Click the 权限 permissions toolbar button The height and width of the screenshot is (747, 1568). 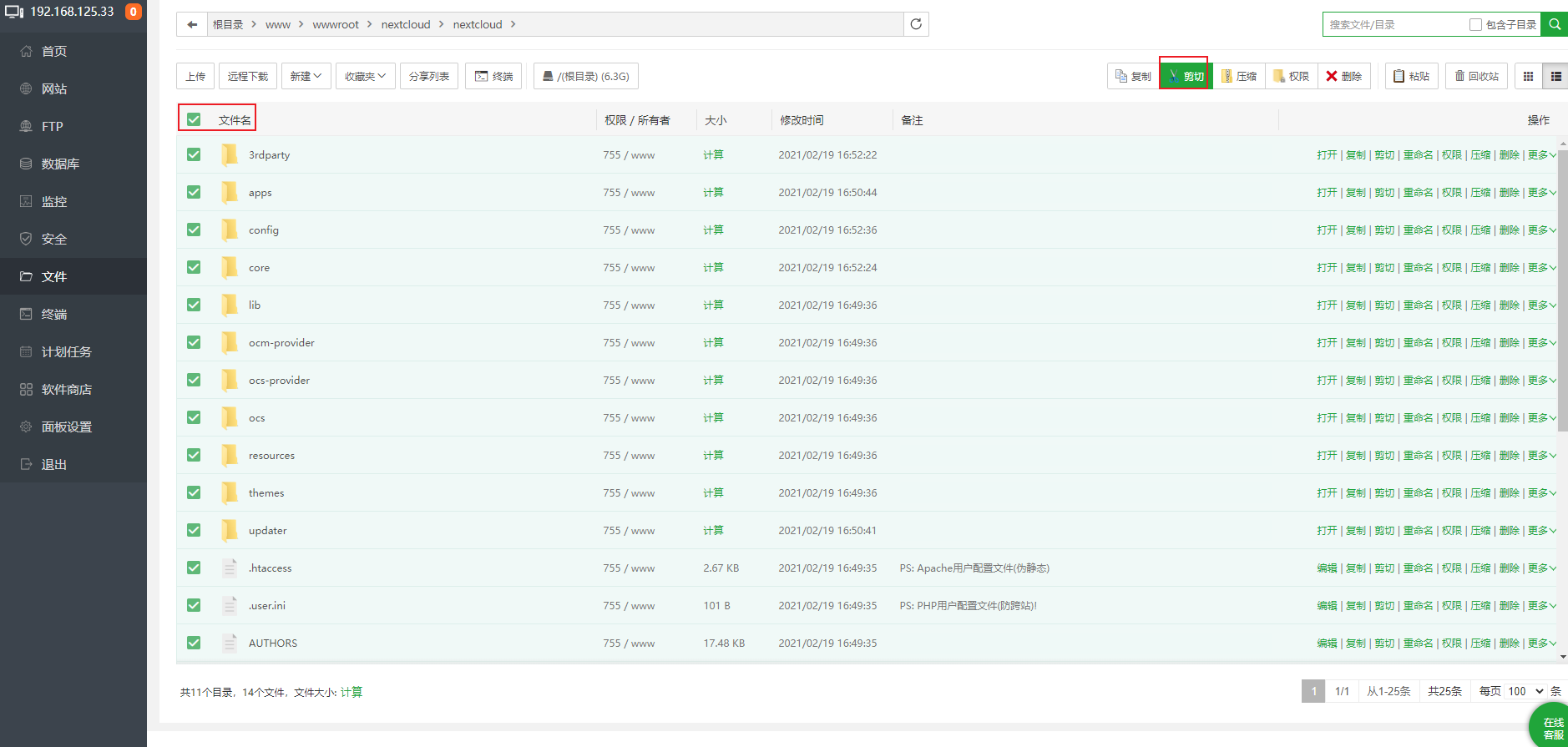[1291, 76]
